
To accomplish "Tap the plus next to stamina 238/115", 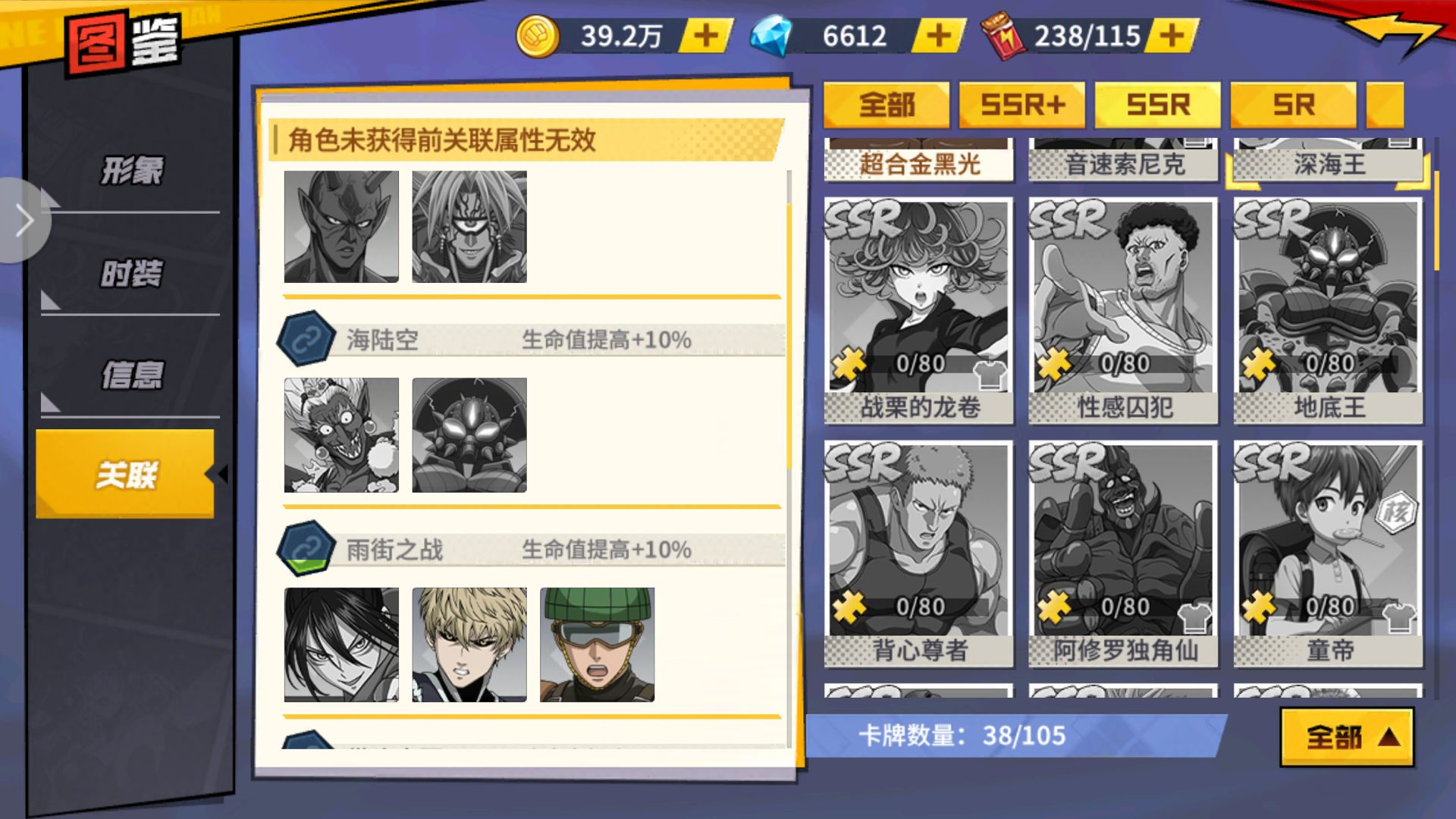I will pos(1172,35).
